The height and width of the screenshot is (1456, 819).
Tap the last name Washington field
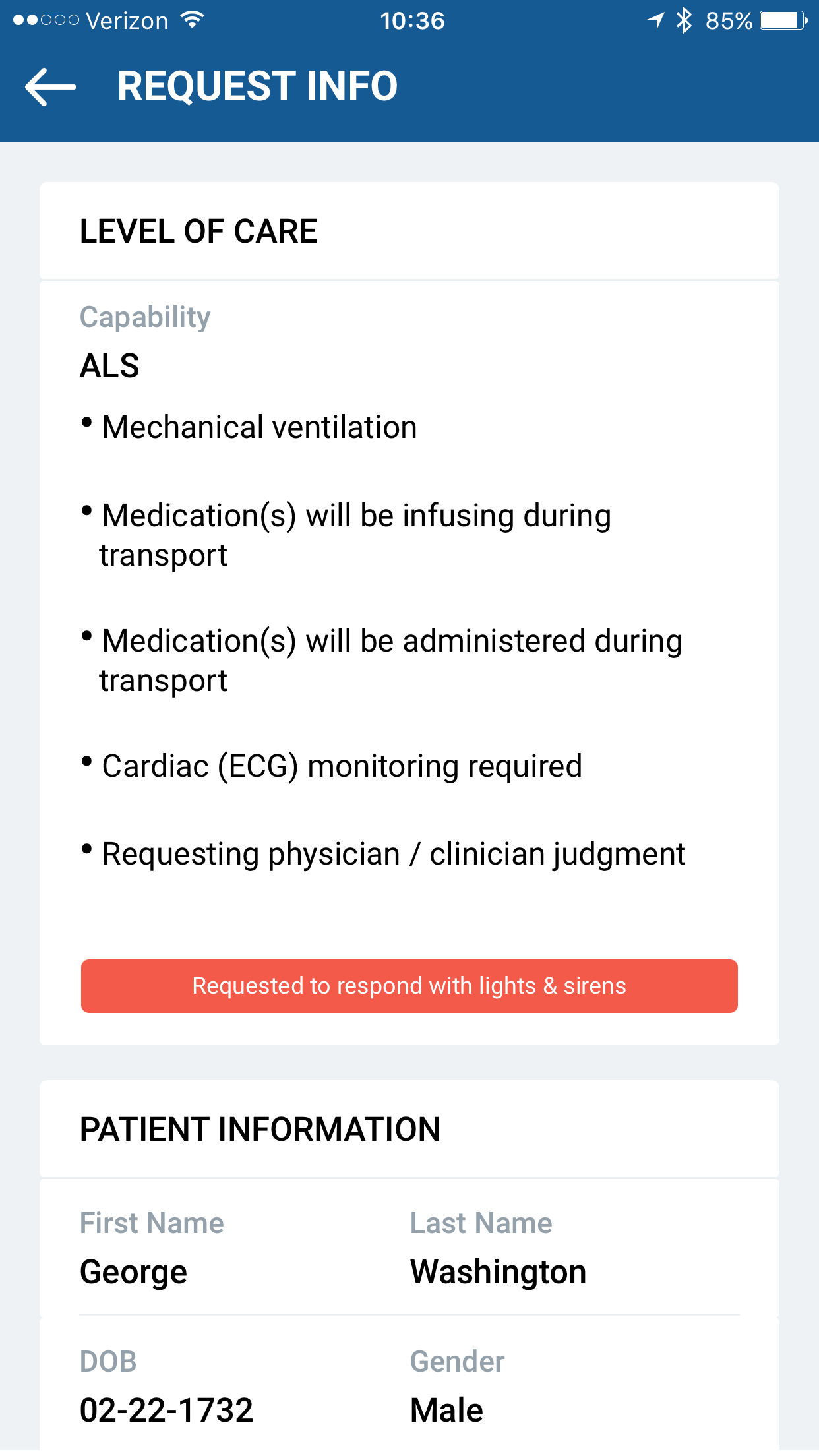(x=498, y=1271)
